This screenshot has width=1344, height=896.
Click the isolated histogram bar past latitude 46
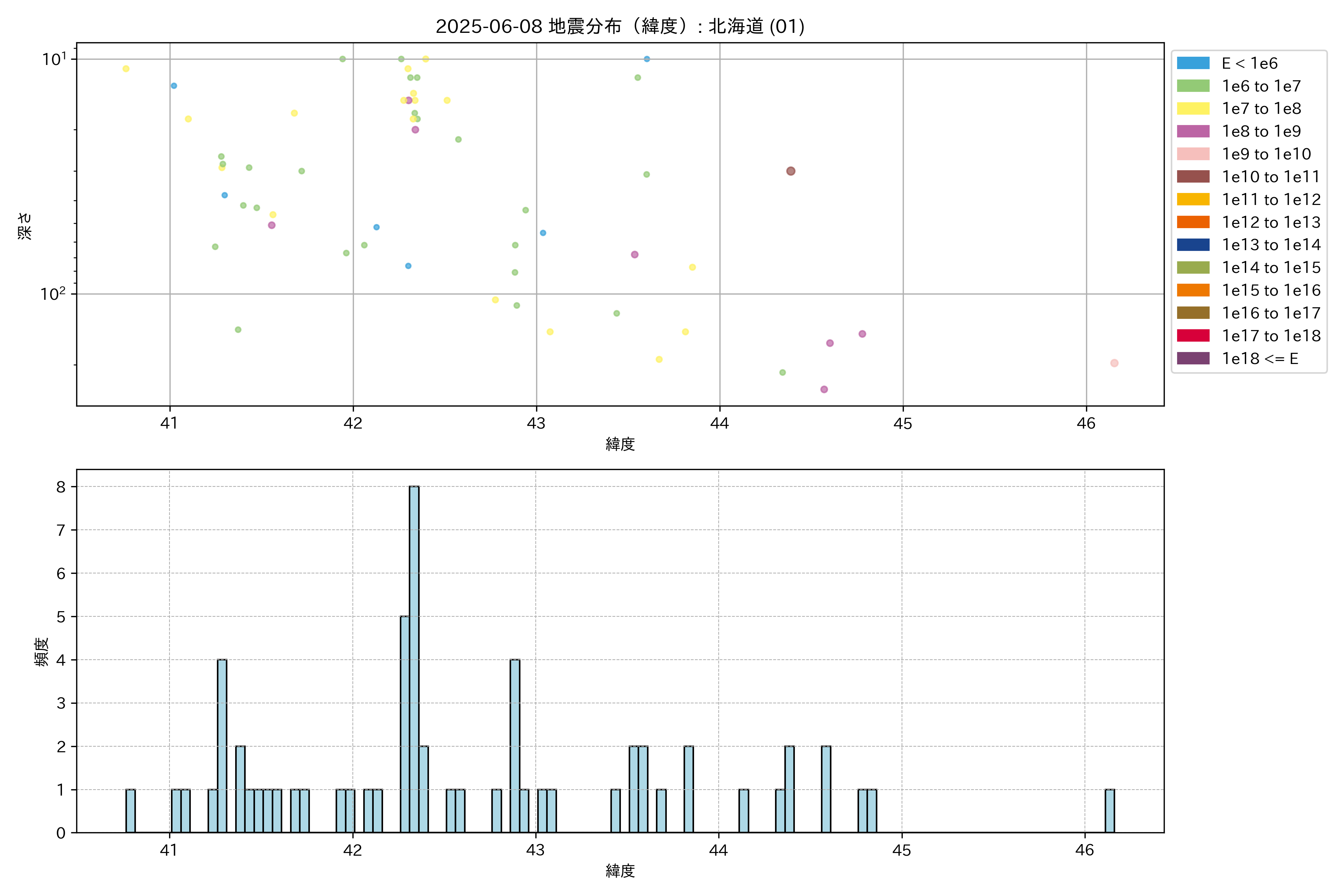click(1109, 810)
